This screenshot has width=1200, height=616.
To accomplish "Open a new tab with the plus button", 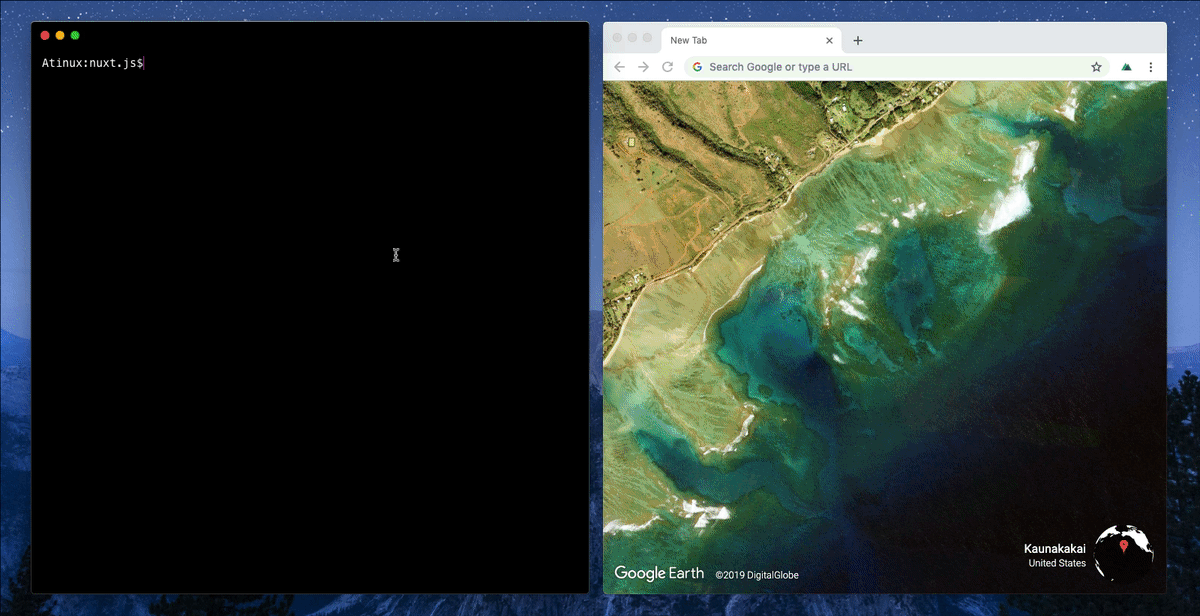I will click(857, 41).
